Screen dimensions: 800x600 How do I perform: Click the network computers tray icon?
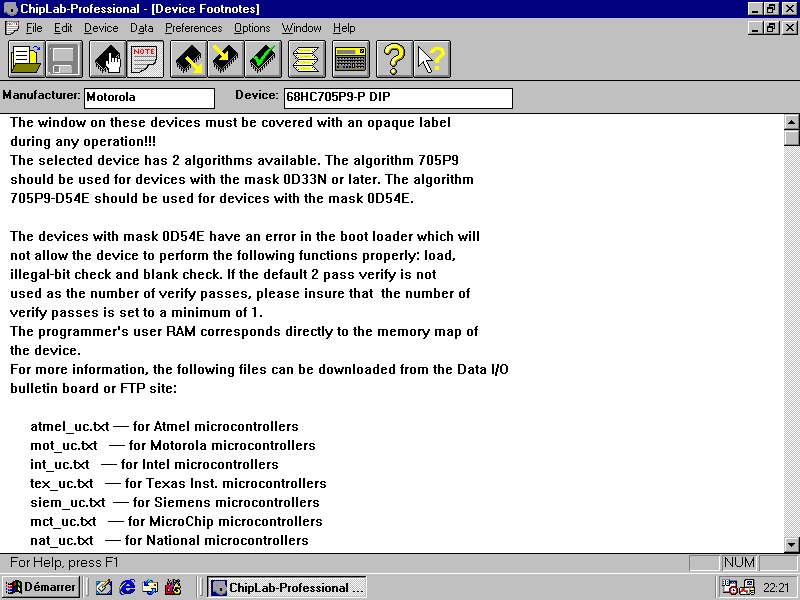747,587
